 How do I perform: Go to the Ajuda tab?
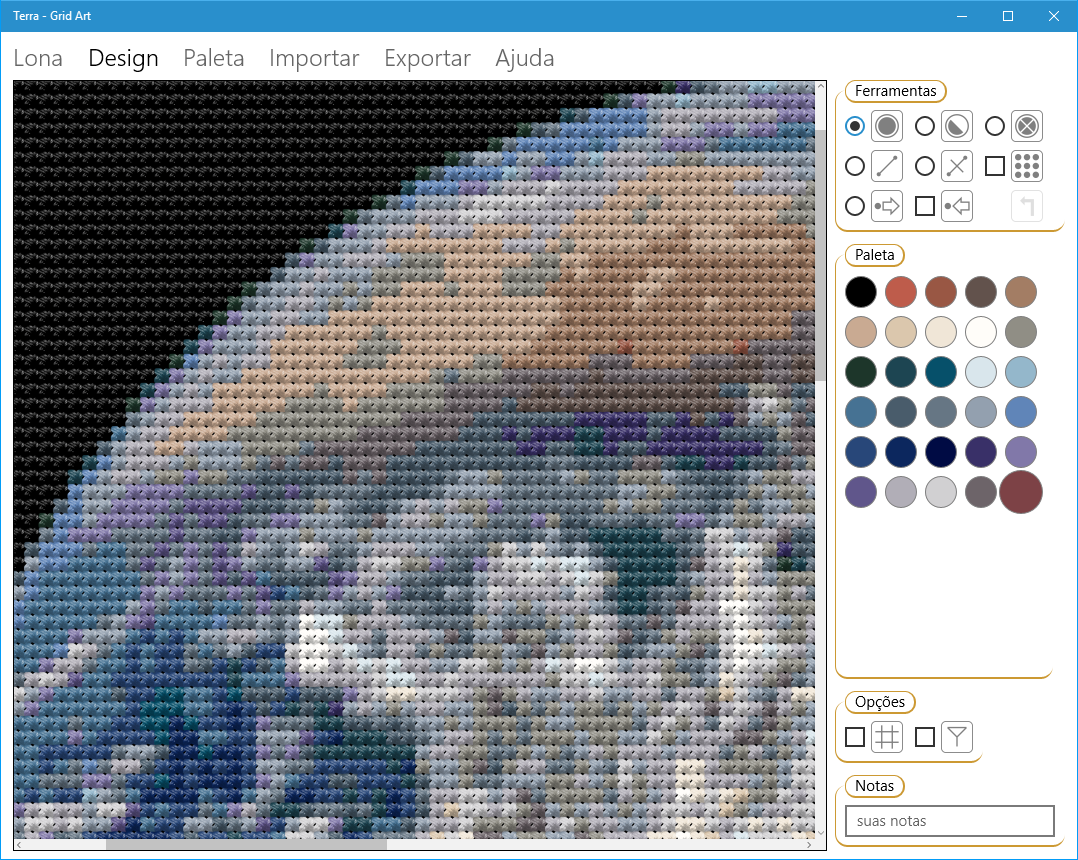point(525,58)
